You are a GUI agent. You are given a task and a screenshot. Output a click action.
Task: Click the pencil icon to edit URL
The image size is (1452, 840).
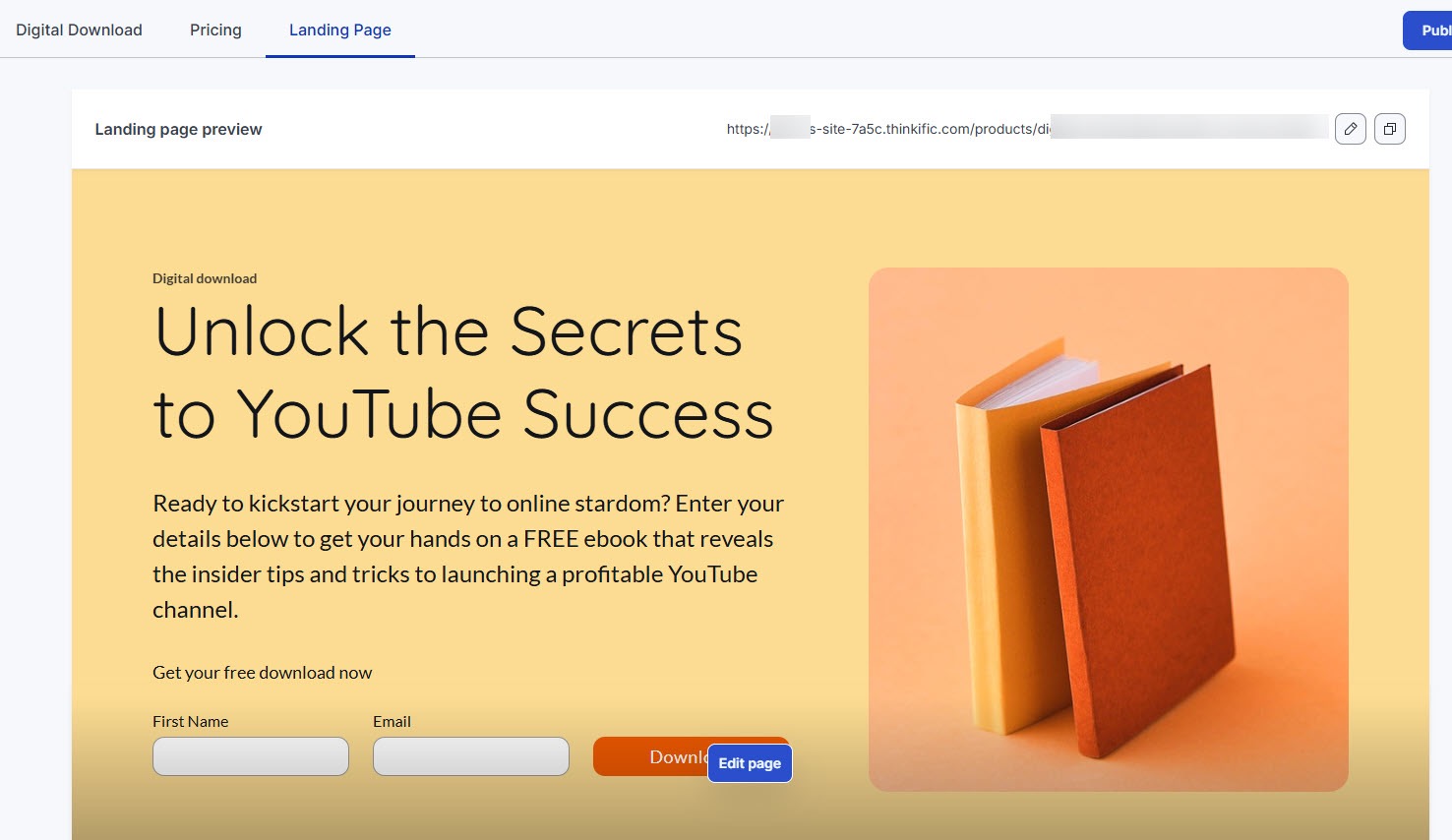coord(1350,129)
